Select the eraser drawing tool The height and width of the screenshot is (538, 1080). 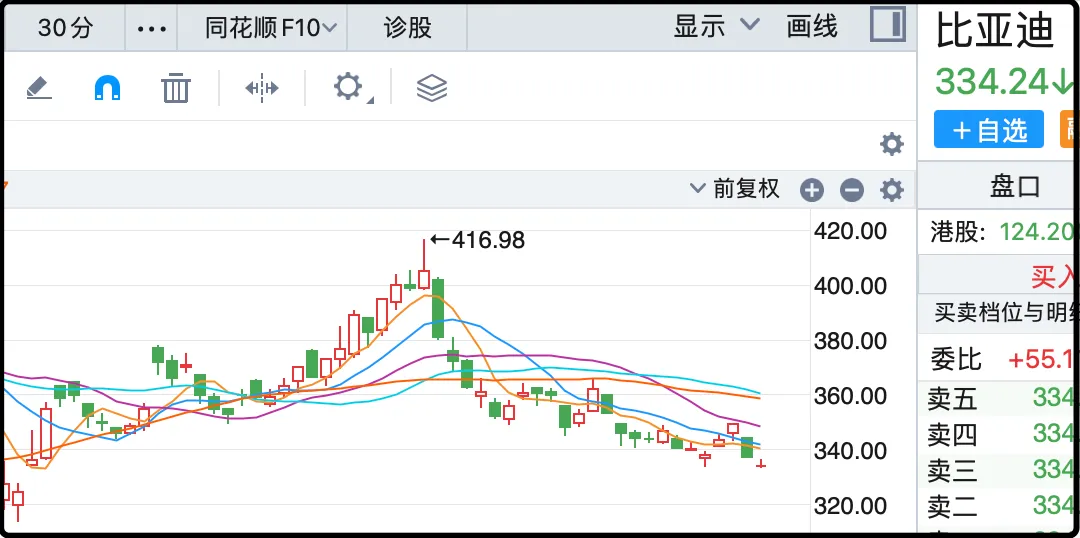39,88
